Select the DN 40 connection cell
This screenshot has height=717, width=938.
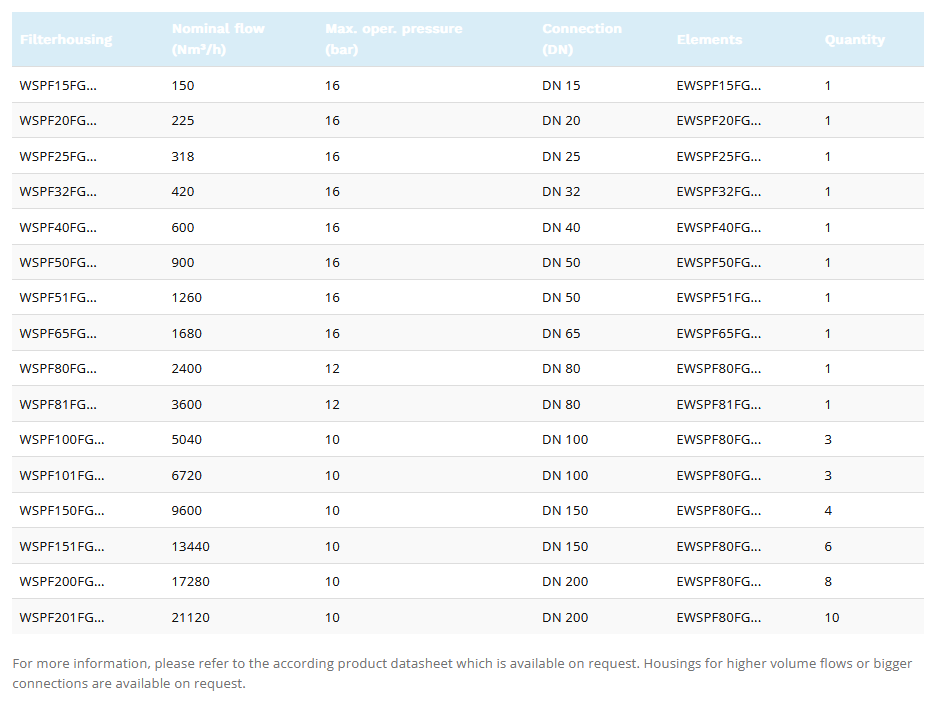pos(561,228)
